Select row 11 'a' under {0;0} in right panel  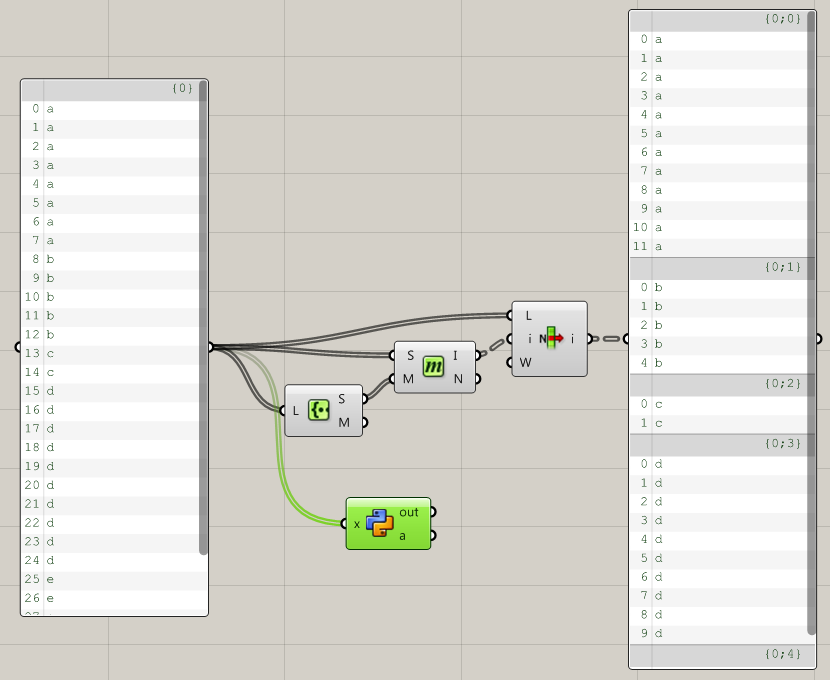click(719, 247)
